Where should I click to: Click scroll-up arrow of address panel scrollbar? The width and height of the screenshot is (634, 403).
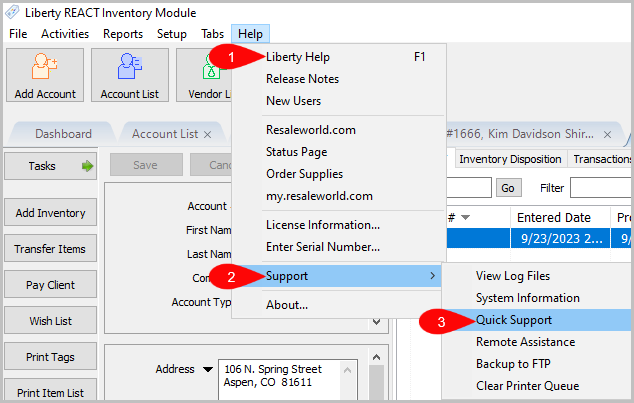coord(376,357)
